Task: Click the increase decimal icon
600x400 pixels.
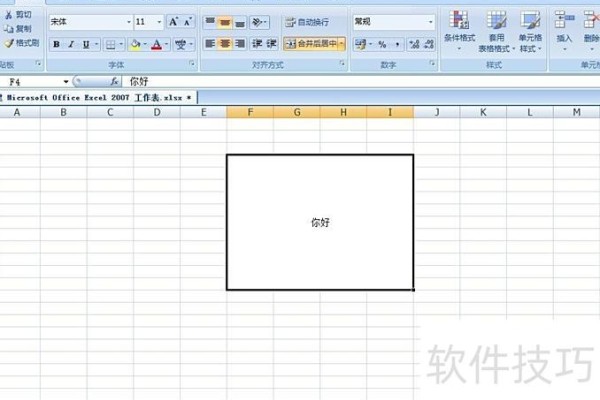Action: pyautogui.click(x=414, y=44)
